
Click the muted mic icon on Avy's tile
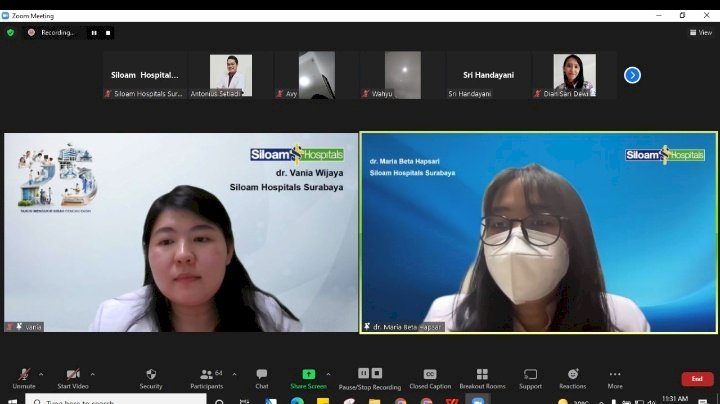point(280,94)
